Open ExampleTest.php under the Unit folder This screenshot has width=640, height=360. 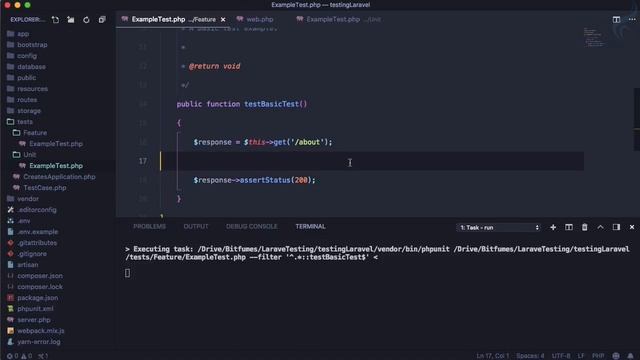pyautogui.click(x=57, y=166)
